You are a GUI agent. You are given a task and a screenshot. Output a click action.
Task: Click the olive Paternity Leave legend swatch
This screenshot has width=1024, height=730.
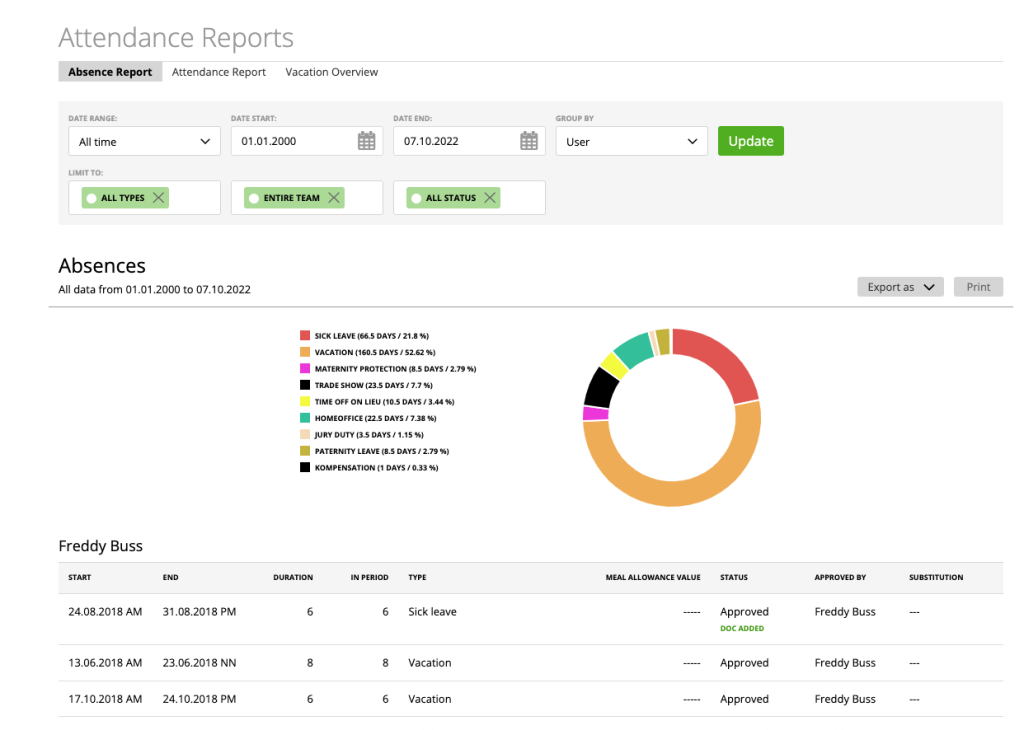[x=305, y=451]
